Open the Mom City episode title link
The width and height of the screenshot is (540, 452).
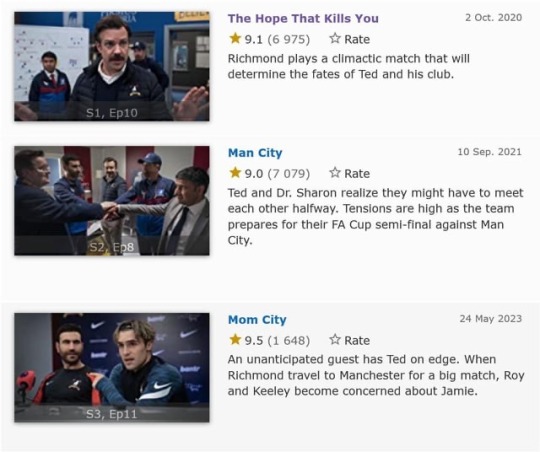[x=257, y=320]
